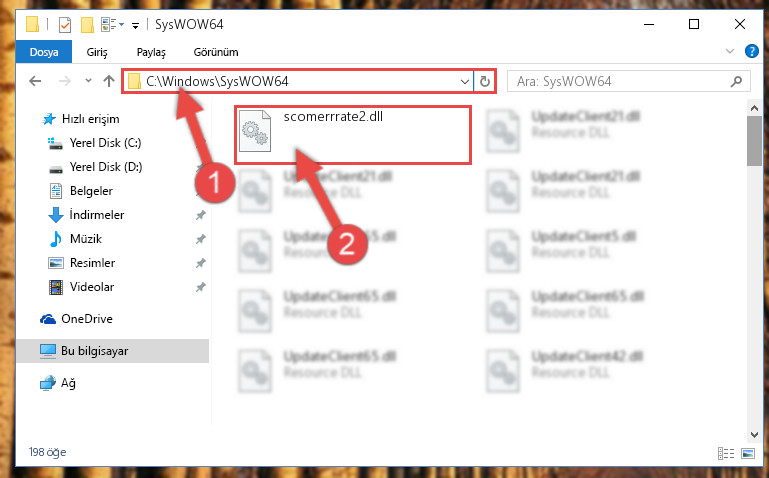Viewport: 769px width, 478px height.
Task: Open the Dosya menu tab
Action: click(44, 51)
